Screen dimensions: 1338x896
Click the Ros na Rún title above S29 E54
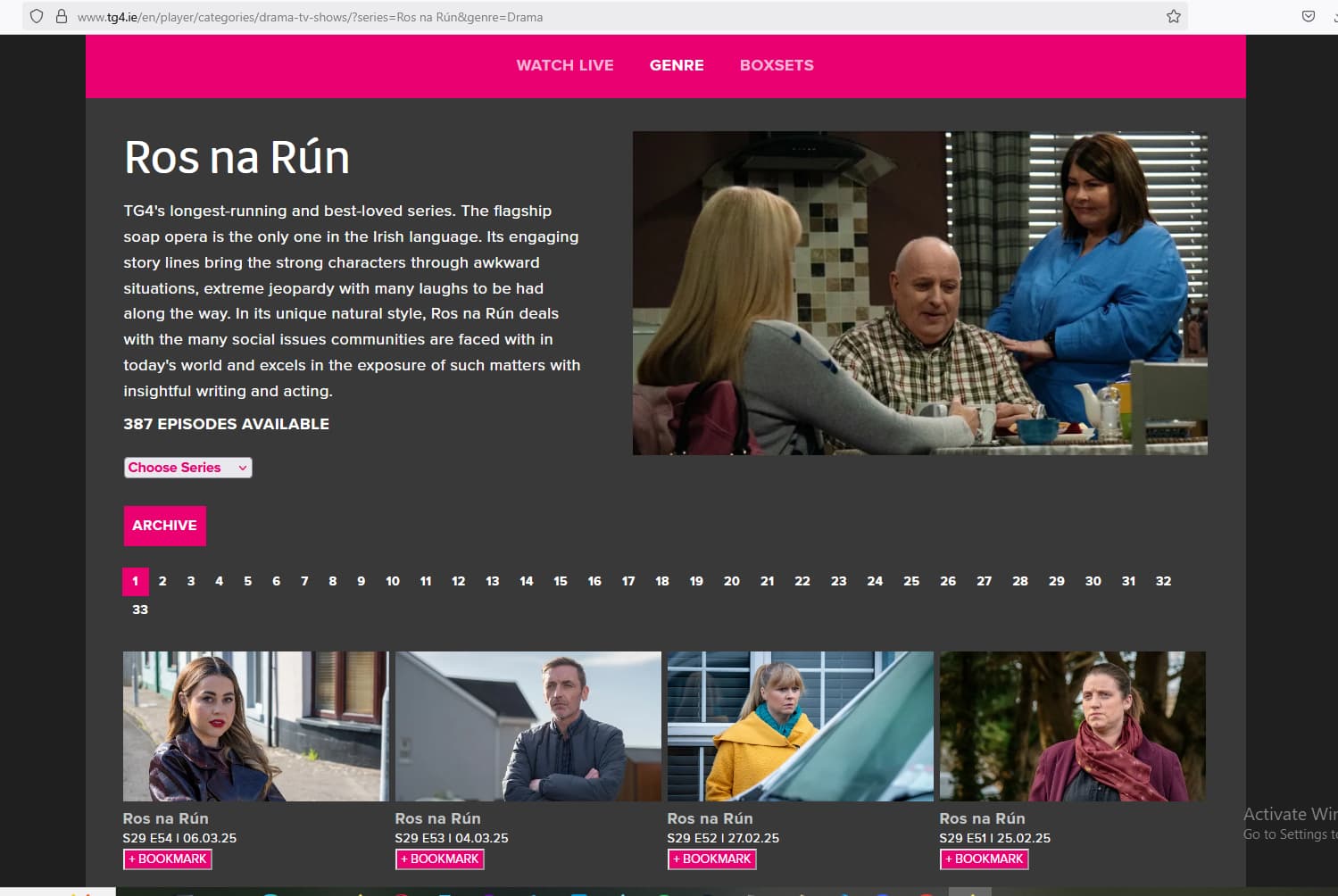coord(166,818)
